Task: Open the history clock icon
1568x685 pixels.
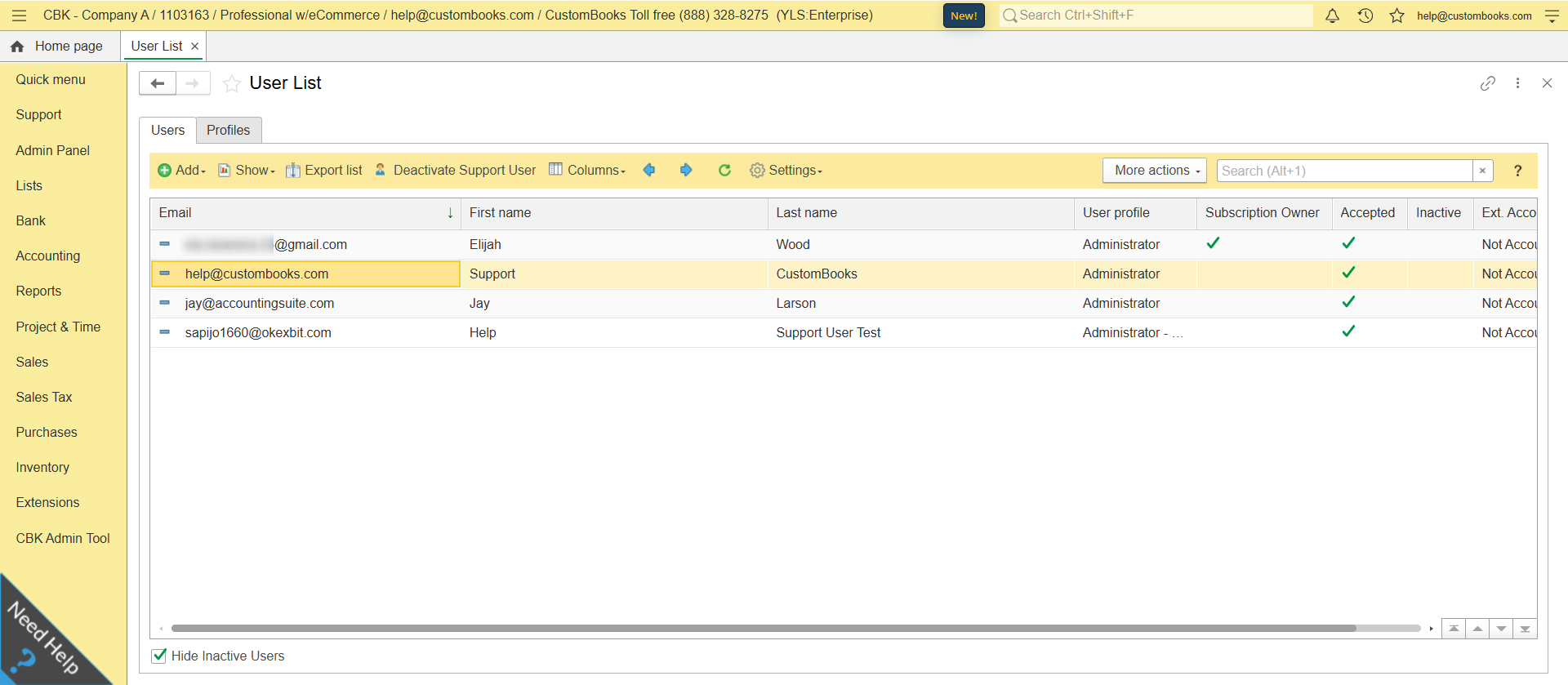Action: (x=1365, y=16)
